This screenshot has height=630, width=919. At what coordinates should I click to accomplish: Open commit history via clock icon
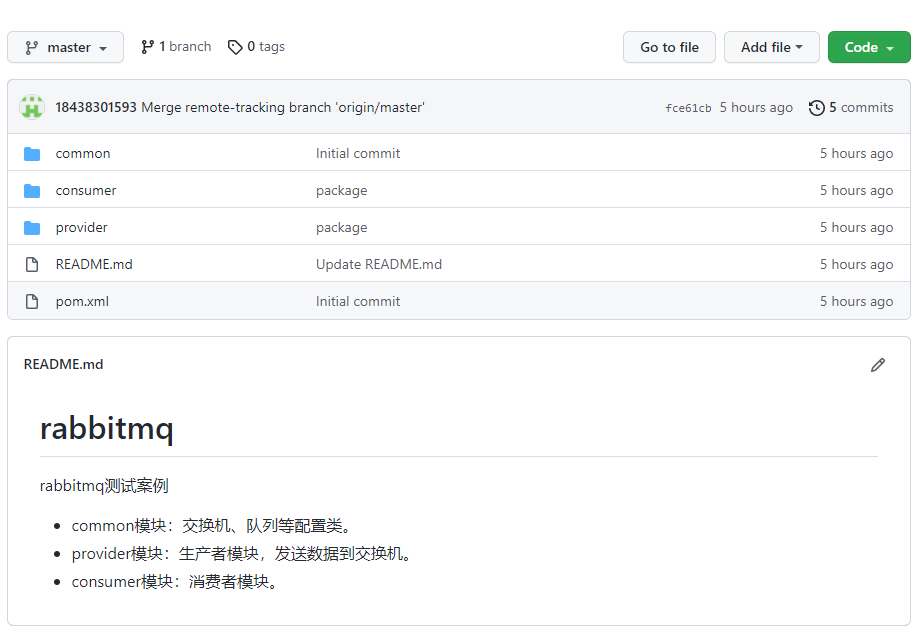817,108
